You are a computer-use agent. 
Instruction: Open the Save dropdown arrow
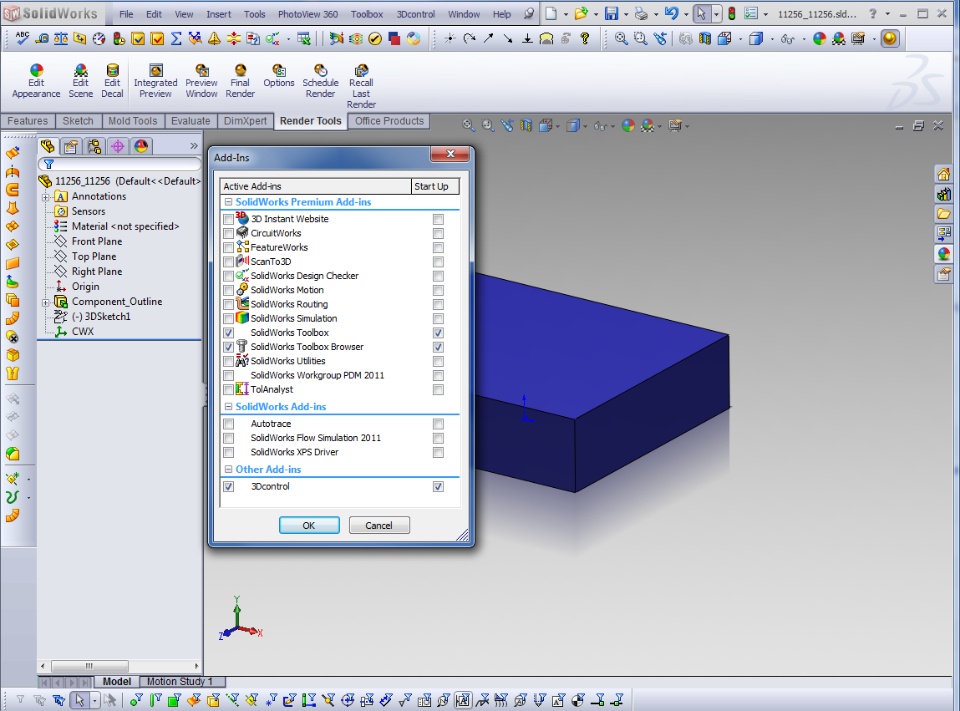[626, 14]
